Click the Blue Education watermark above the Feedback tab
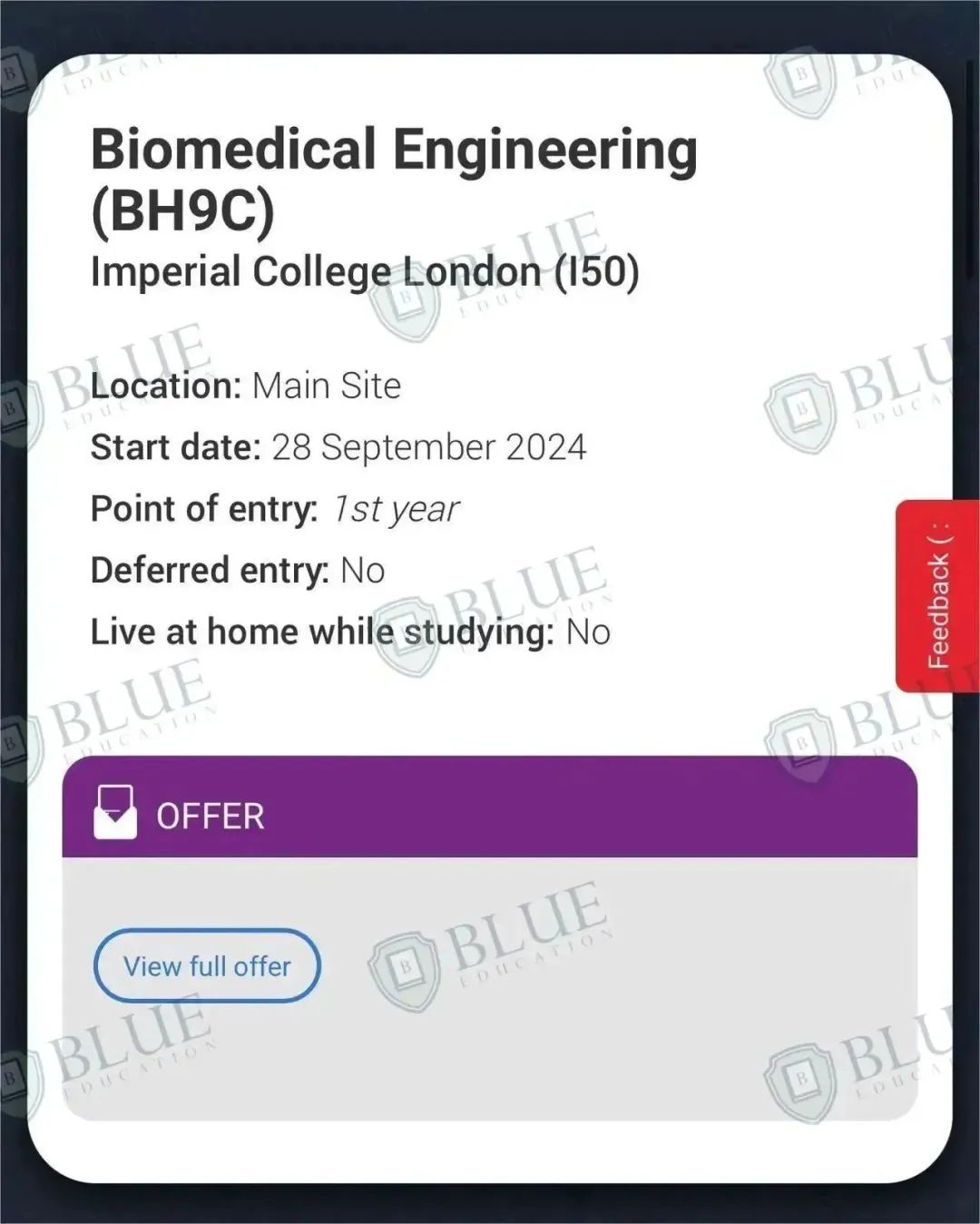 point(857,392)
